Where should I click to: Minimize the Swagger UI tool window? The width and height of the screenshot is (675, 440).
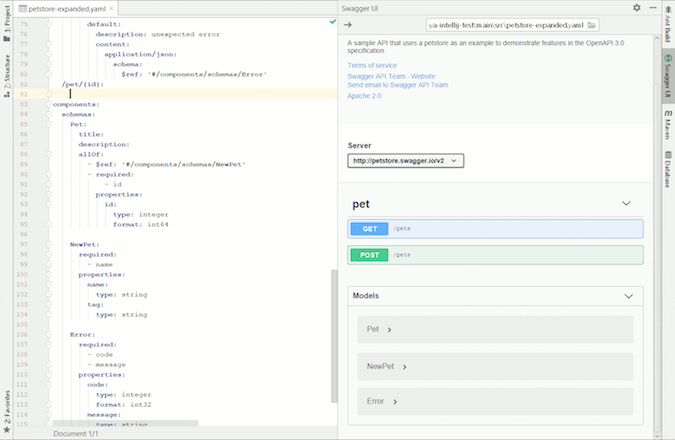click(x=651, y=7)
